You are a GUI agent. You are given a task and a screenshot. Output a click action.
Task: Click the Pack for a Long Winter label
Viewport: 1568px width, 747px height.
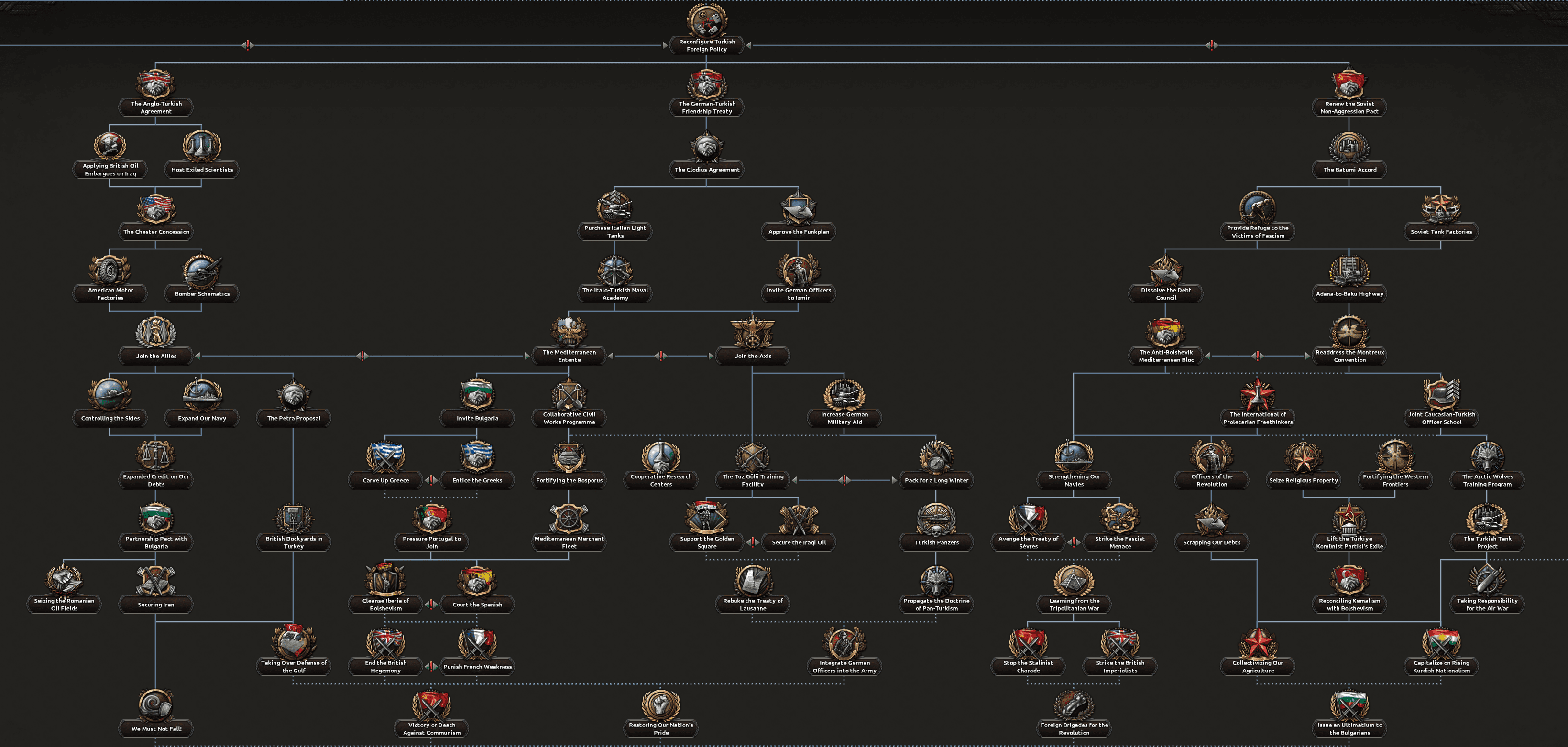point(936,480)
